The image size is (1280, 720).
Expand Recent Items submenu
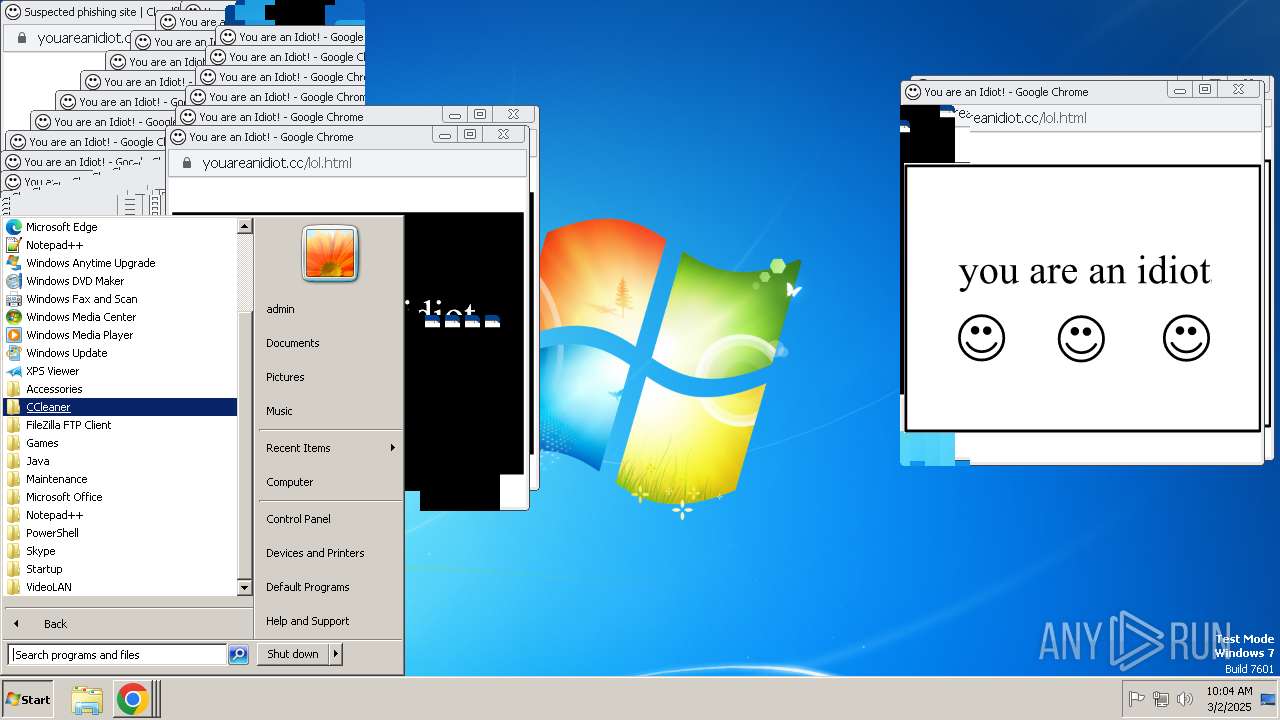pyautogui.click(x=329, y=448)
